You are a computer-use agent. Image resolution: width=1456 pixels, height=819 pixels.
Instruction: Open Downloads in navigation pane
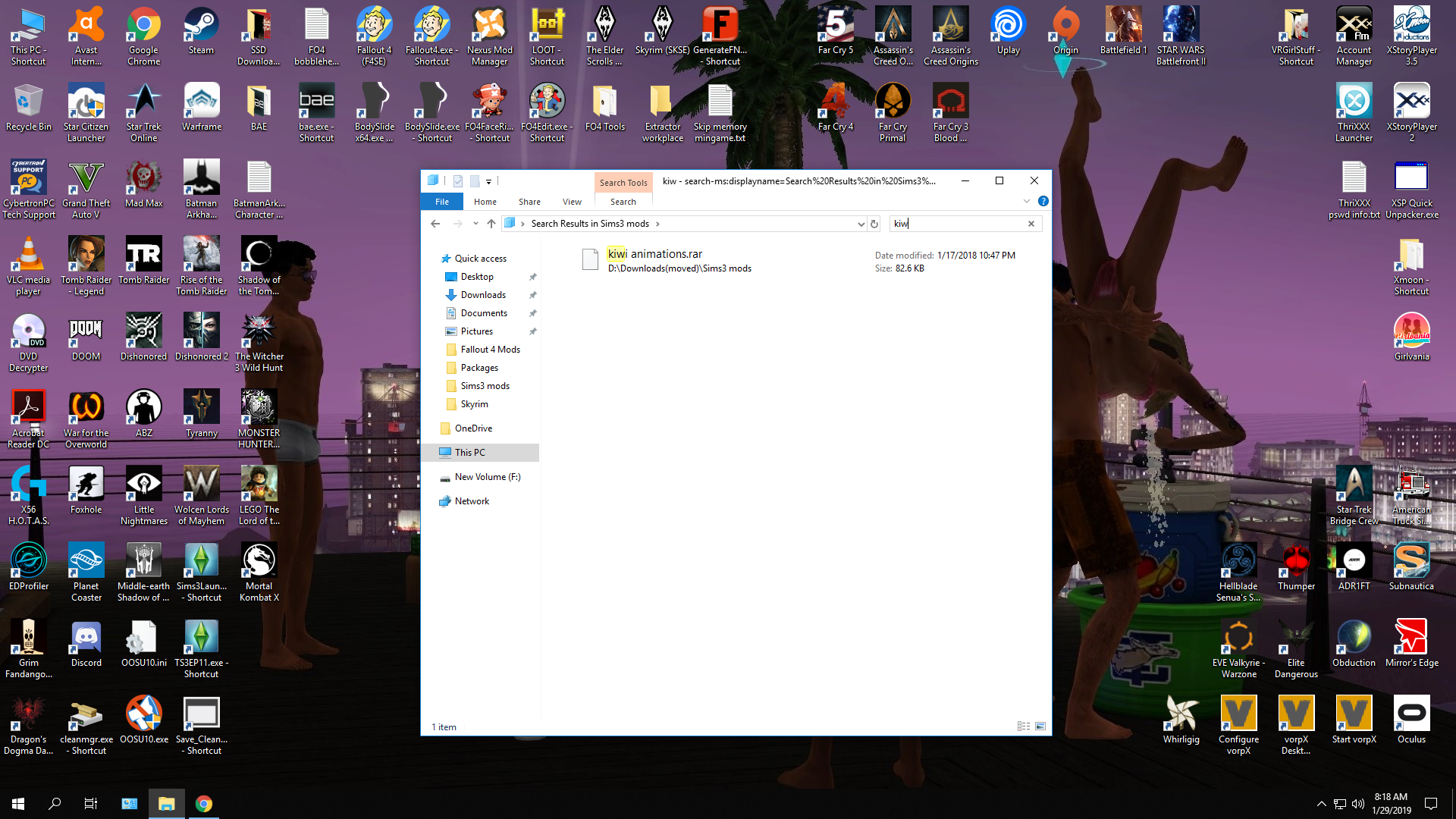tap(483, 295)
